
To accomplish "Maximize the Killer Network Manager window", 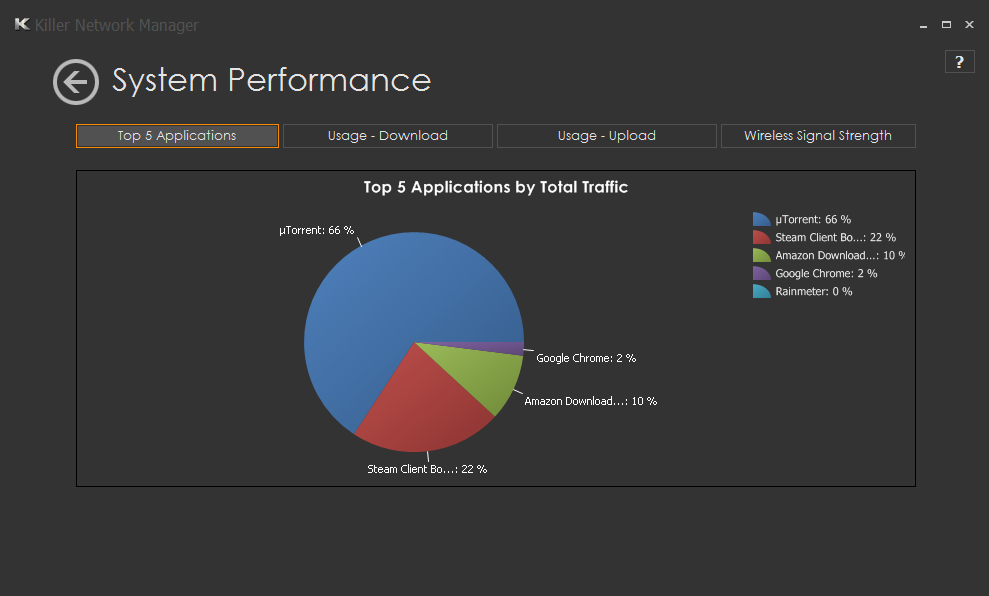I will [x=946, y=25].
